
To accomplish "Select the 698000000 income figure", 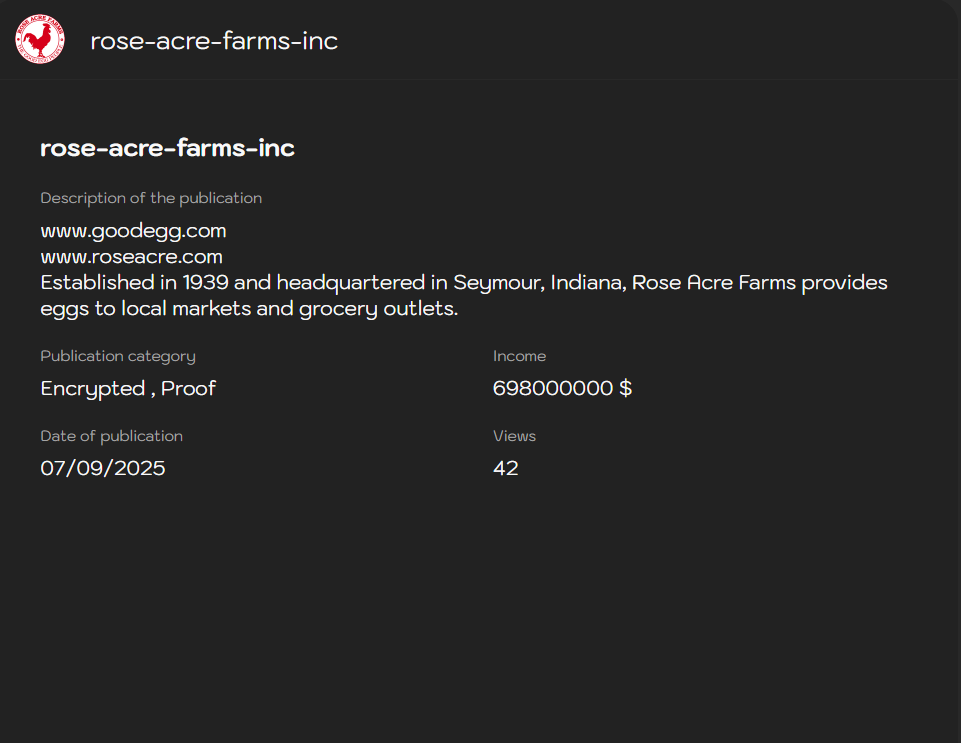I will (x=553, y=389).
